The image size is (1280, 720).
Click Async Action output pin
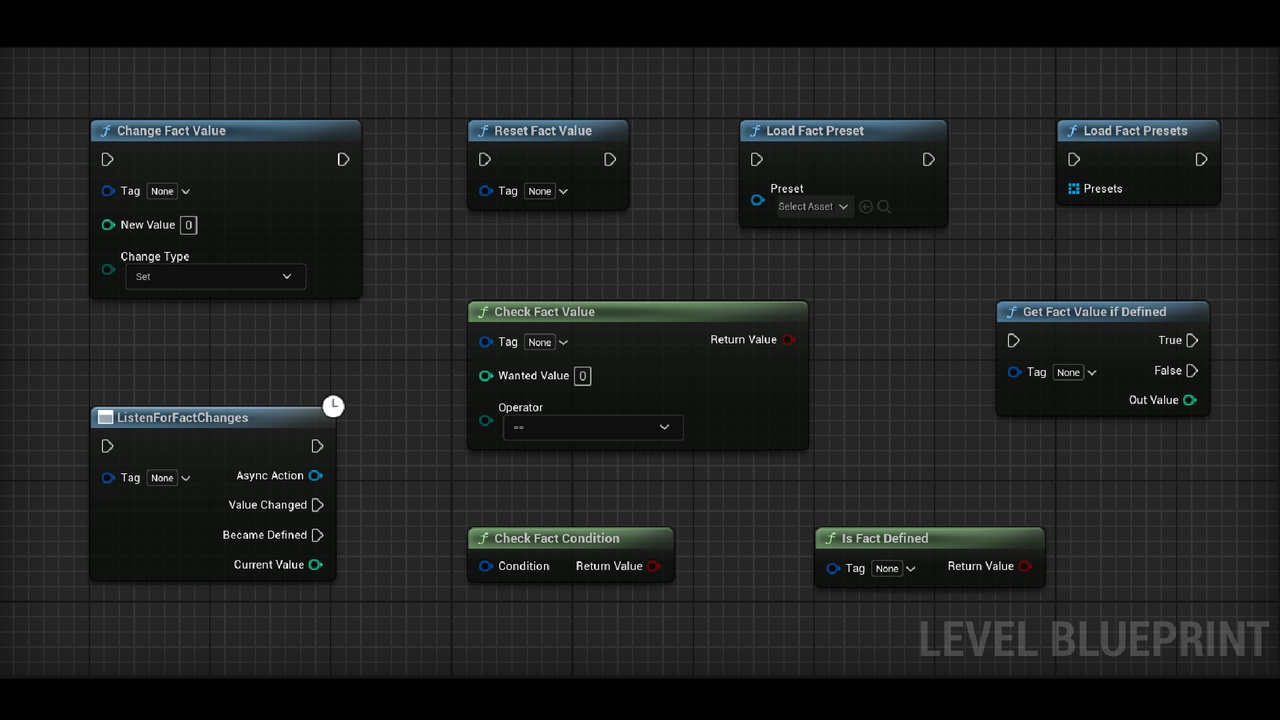click(316, 476)
